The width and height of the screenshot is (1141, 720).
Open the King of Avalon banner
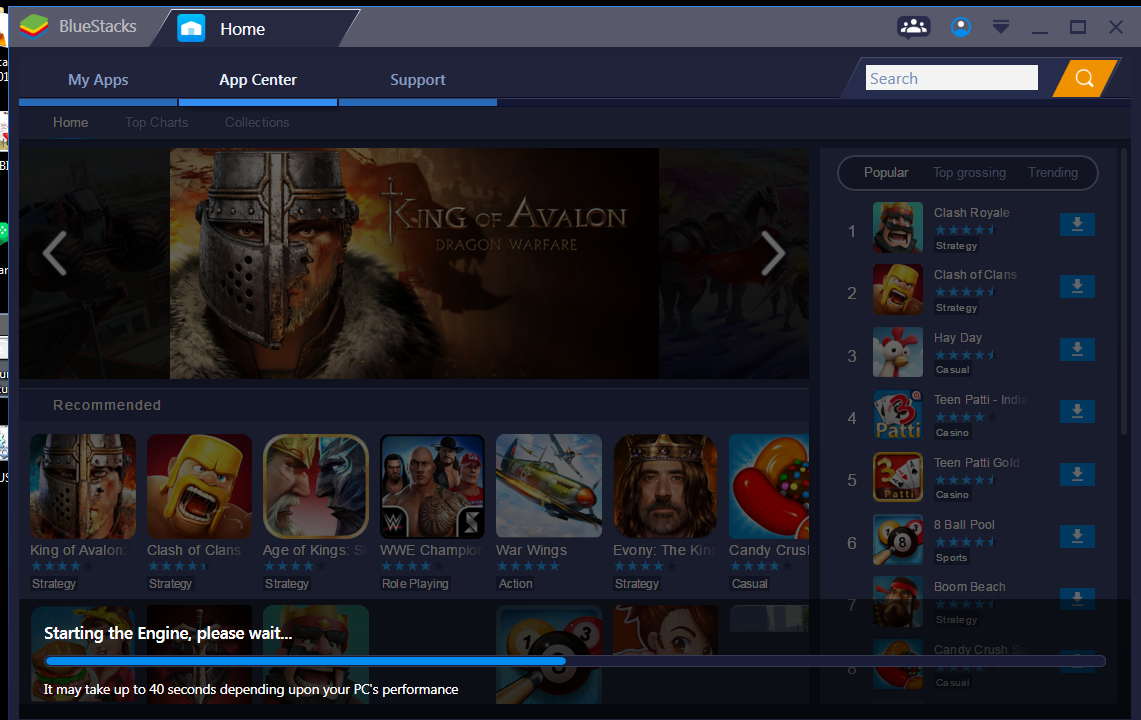(414, 264)
